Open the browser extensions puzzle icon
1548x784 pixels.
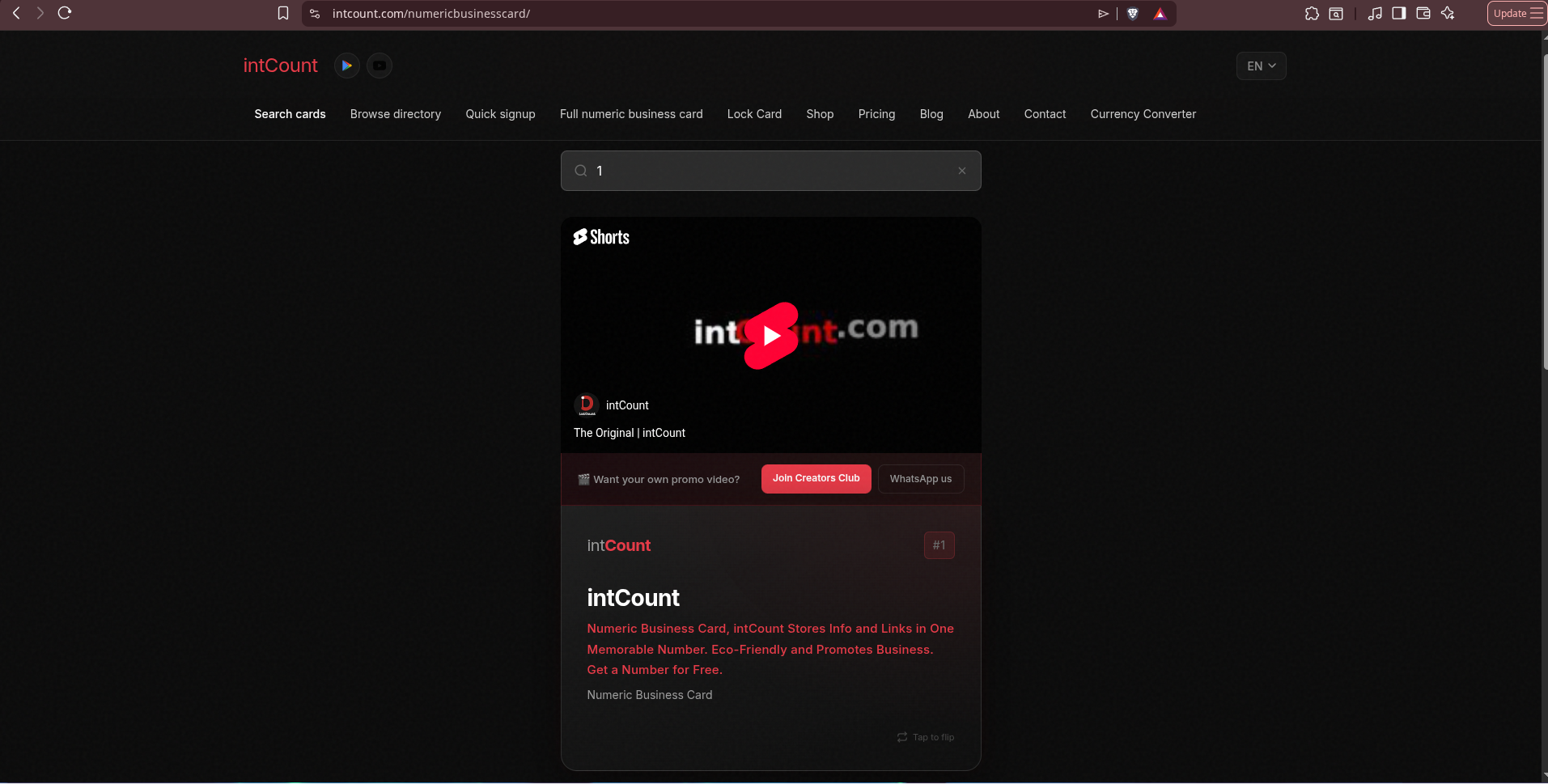click(x=1312, y=14)
